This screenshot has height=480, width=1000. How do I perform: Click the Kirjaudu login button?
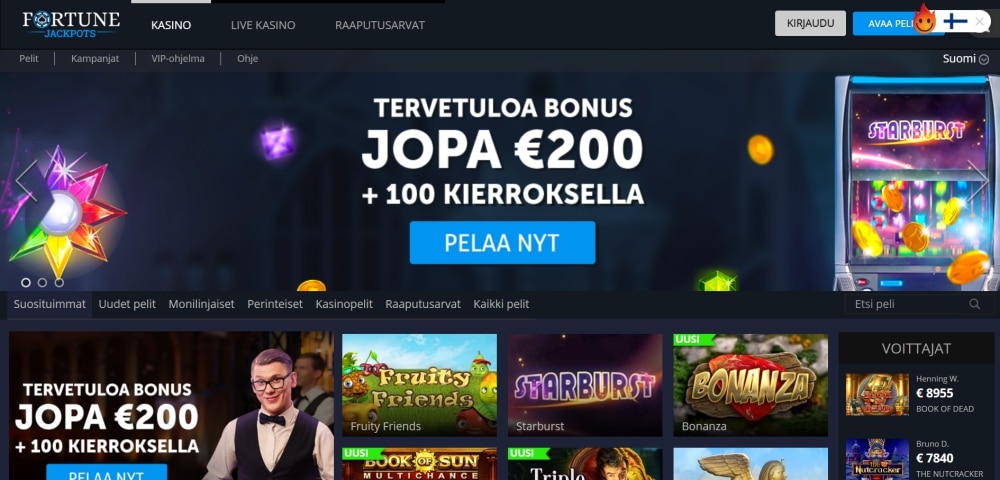tap(811, 23)
